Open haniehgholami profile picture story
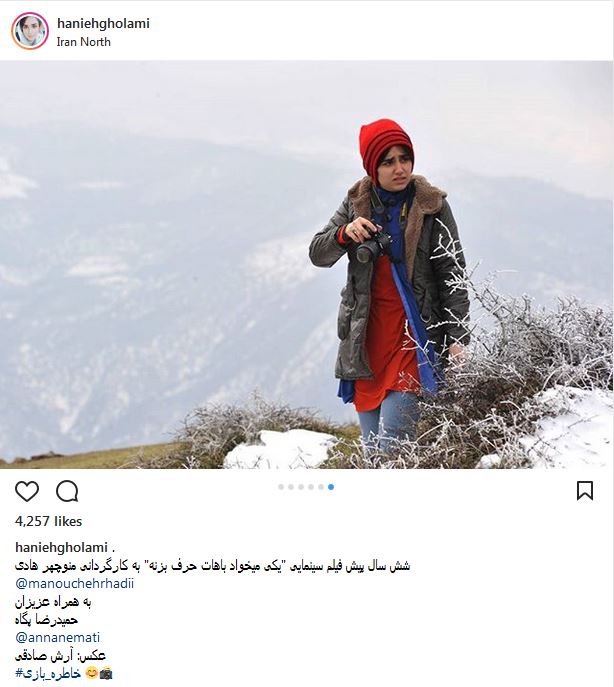Image resolution: width=614 pixels, height=687 pixels. click(x=30, y=31)
